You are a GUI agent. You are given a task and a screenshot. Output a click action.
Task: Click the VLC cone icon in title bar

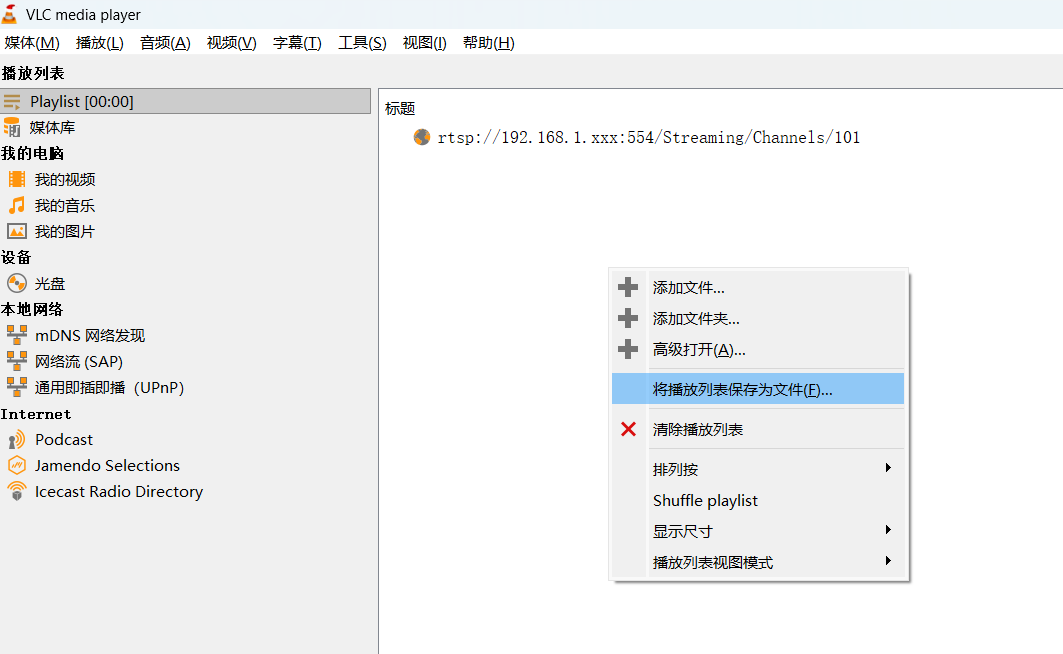pos(9,14)
